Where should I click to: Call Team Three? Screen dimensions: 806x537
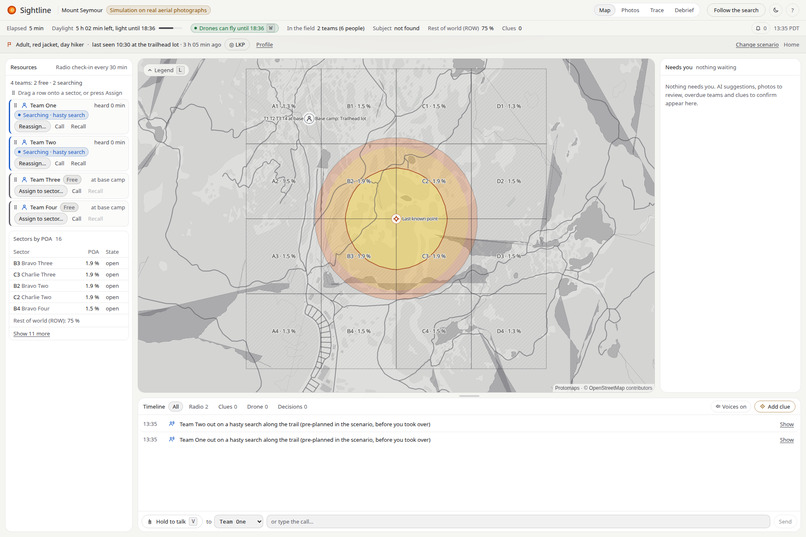click(x=77, y=191)
